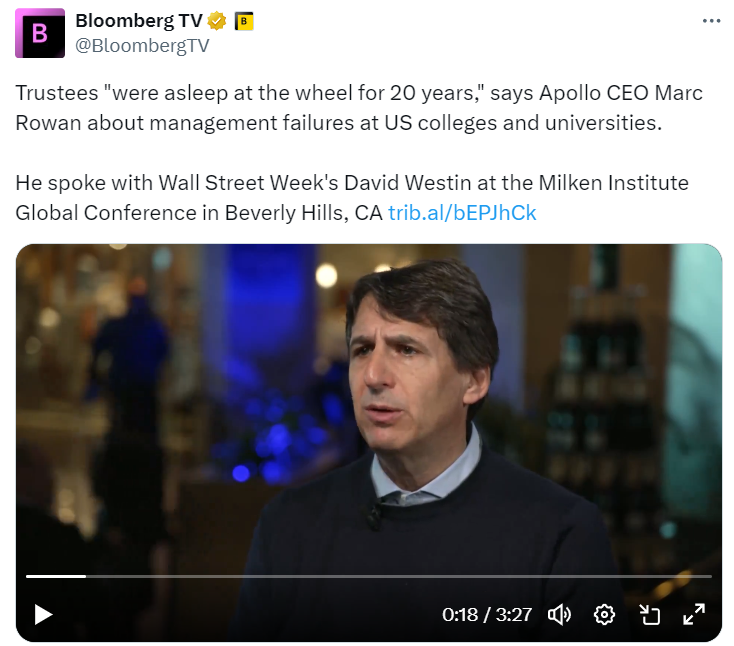Expand the video to fullscreen
The width and height of the screenshot is (734, 646).
coord(694,614)
